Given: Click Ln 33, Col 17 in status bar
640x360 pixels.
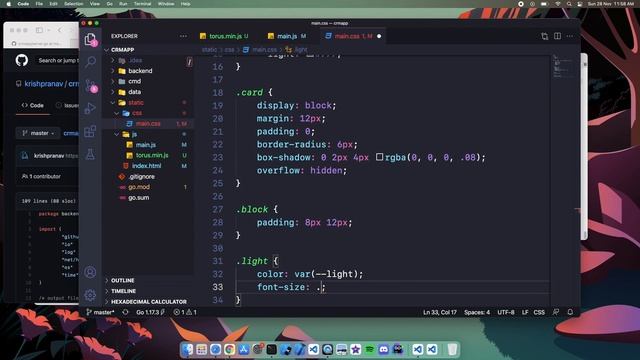Looking at the screenshot, I should click(x=440, y=312).
